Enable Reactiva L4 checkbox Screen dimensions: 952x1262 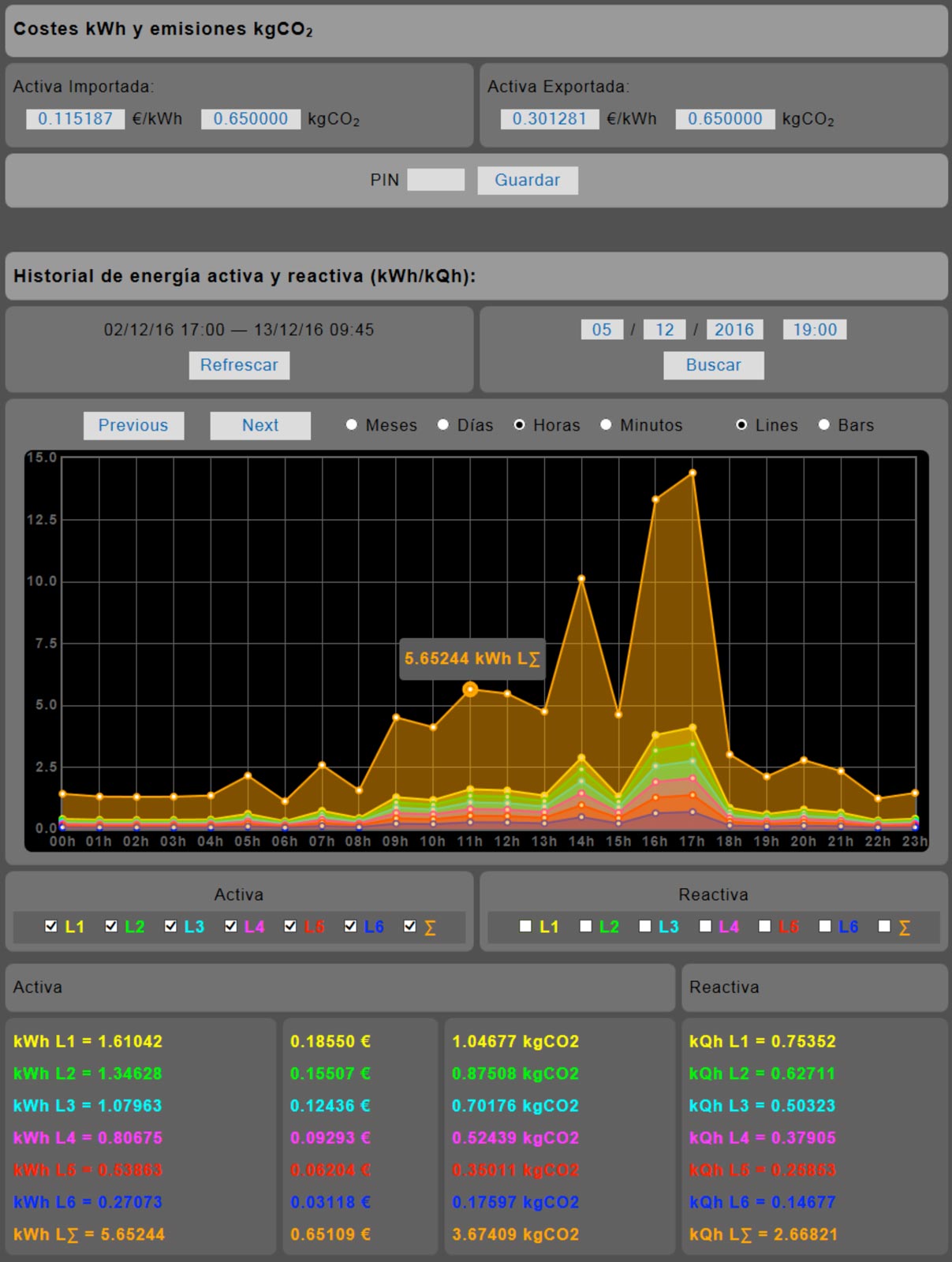coord(705,927)
